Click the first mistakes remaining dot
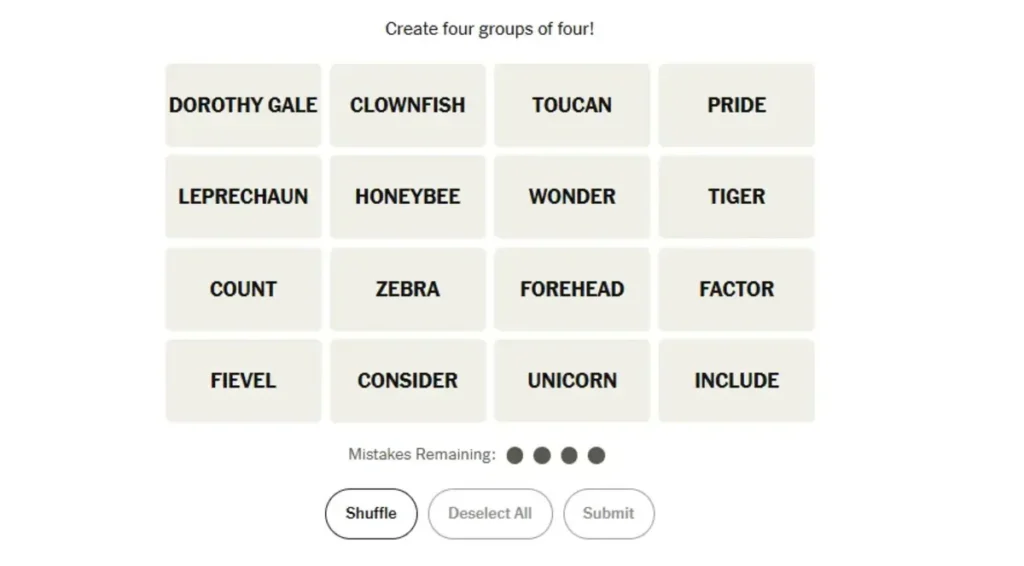This screenshot has height=566, width=1024. point(515,456)
